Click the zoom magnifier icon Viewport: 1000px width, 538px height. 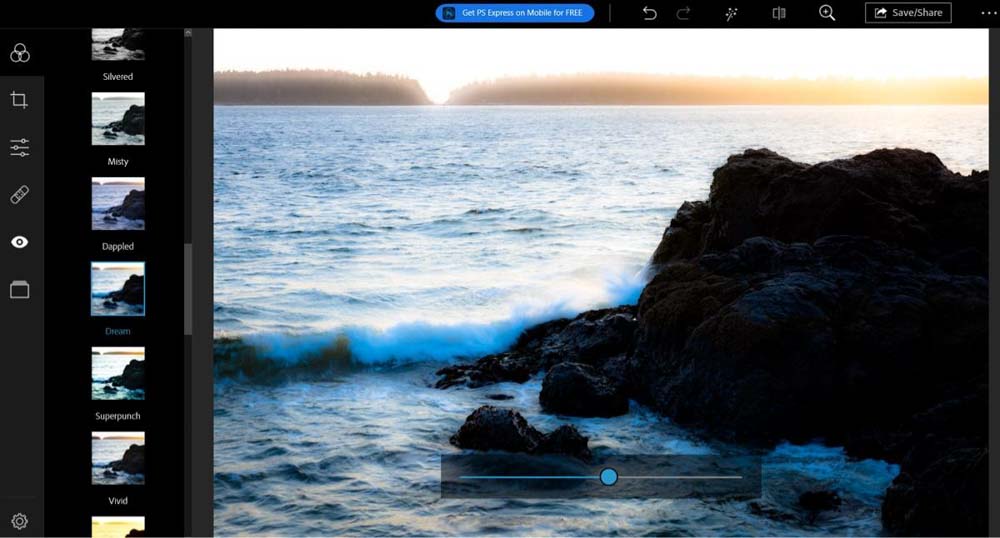point(827,13)
